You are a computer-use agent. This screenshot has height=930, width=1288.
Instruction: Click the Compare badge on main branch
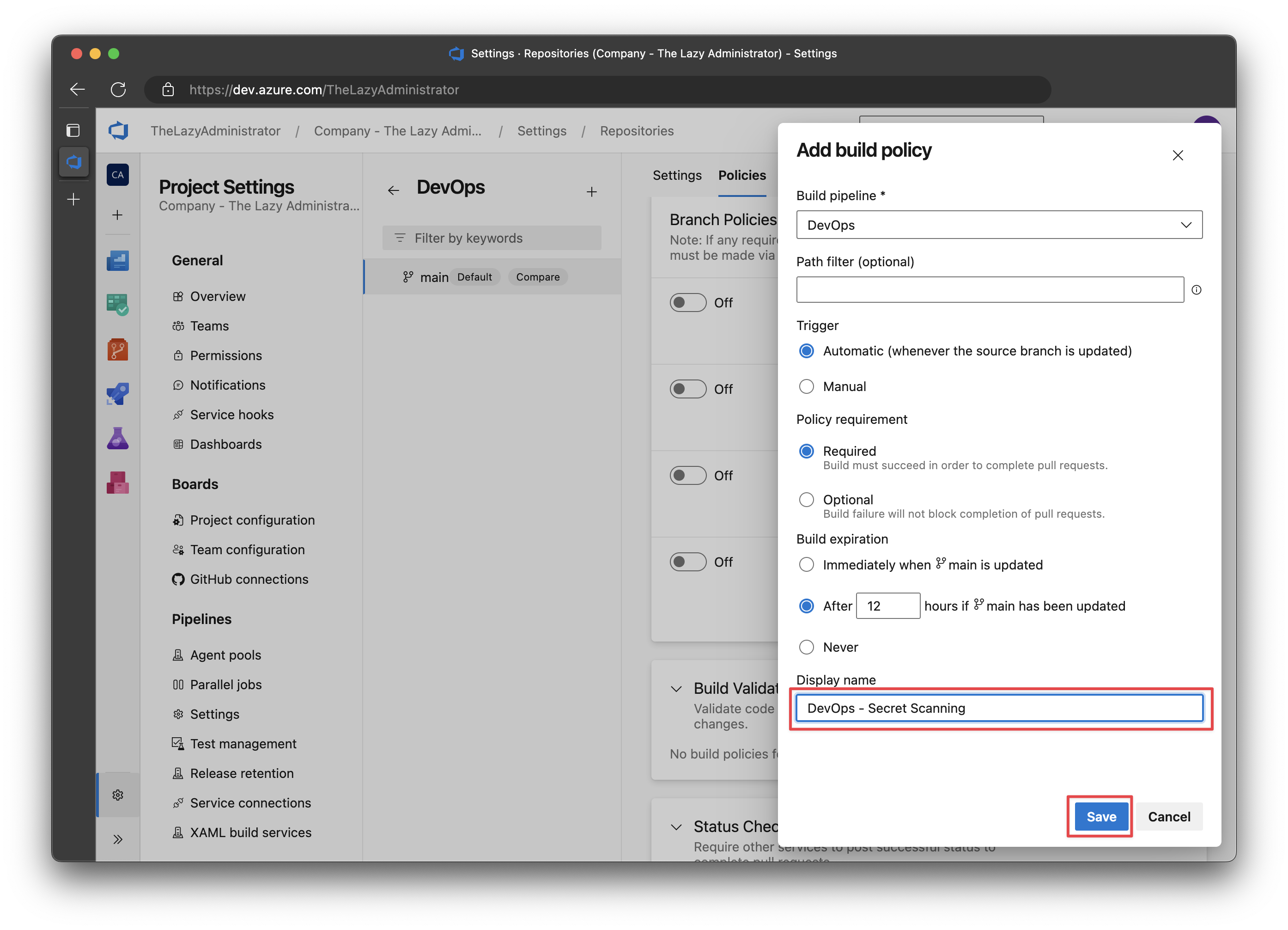[x=538, y=277]
